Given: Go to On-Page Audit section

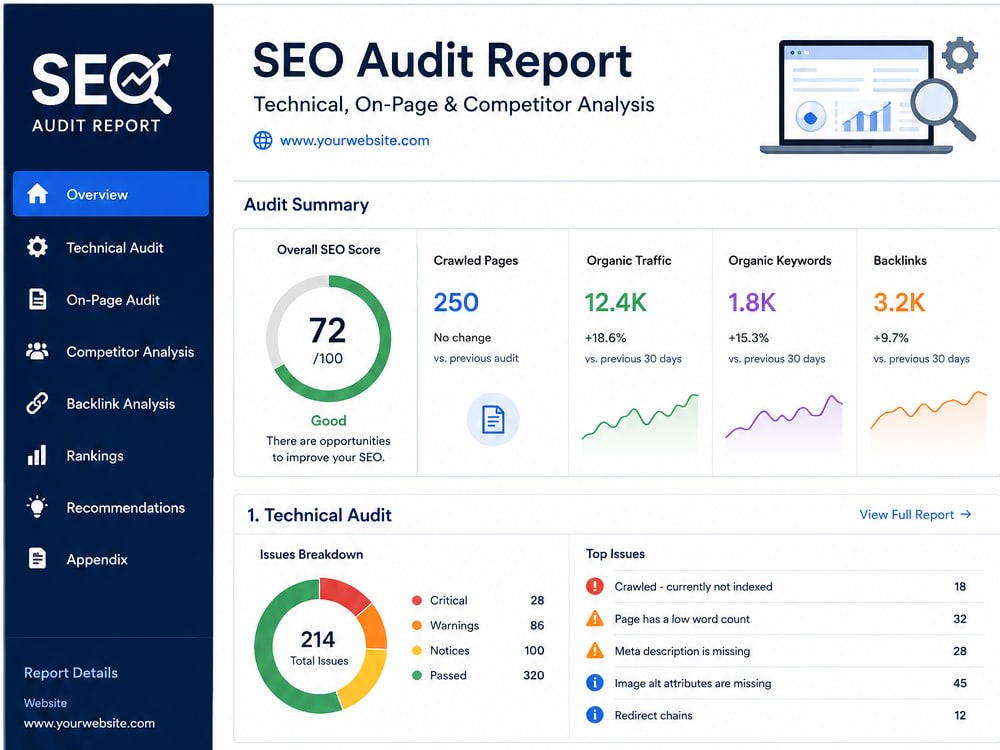Looking at the screenshot, I should 111,300.
